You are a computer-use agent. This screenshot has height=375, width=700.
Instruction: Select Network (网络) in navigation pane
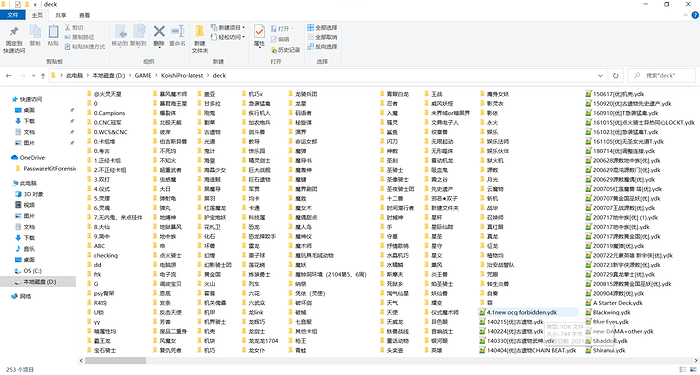pyautogui.click(x=21, y=296)
